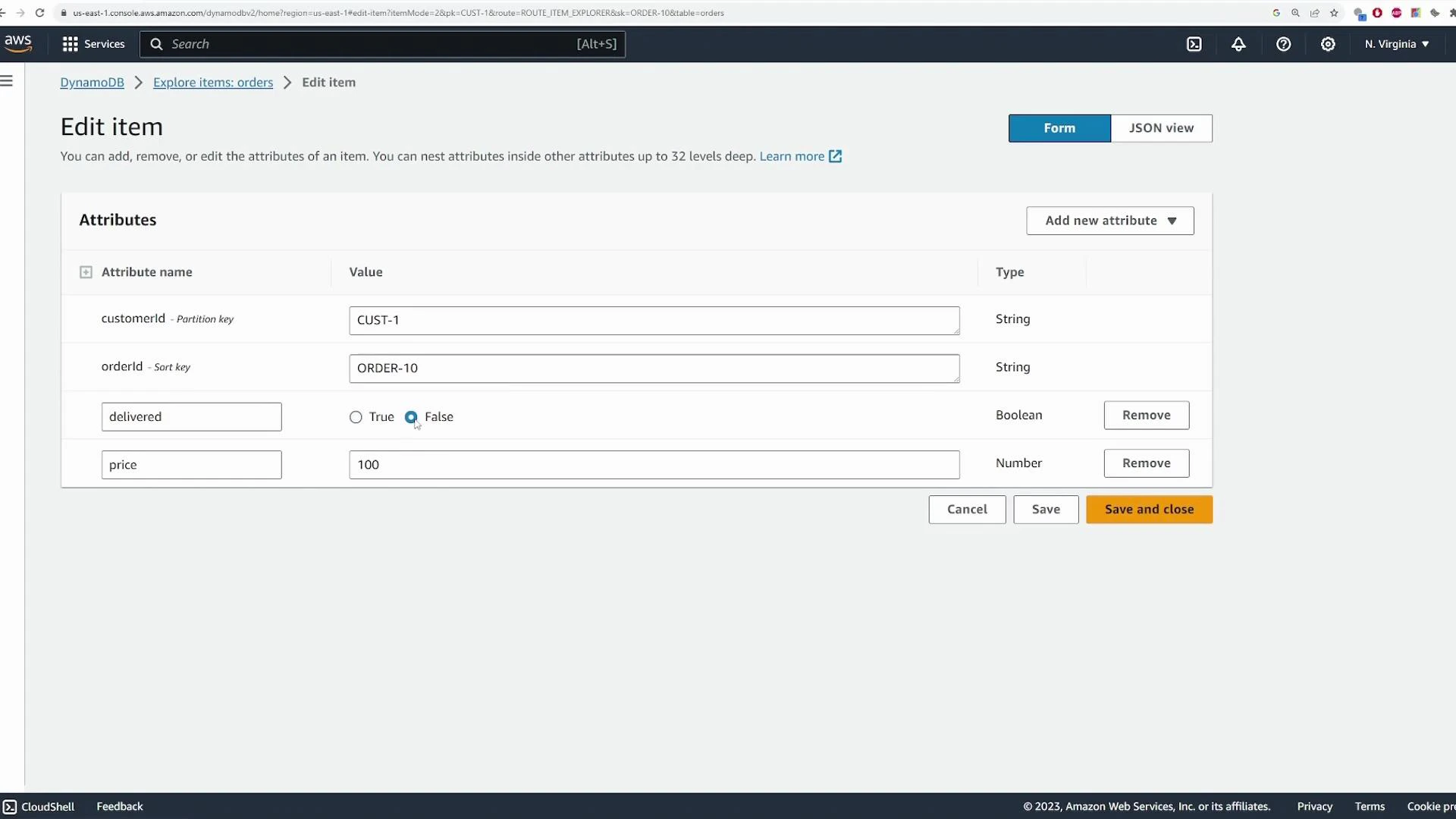Open the Services grid menu icon
Screen dimensions: 1456x819
coord(70,44)
